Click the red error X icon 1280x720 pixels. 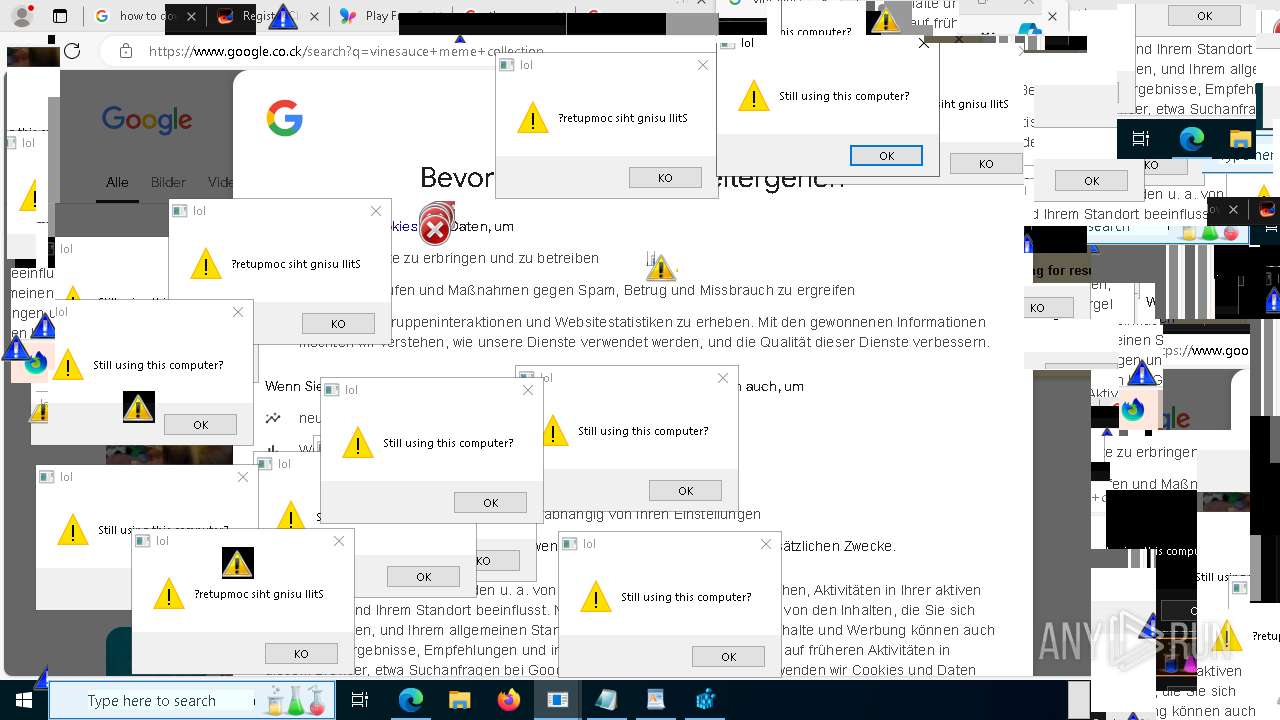pyautogui.click(x=435, y=228)
